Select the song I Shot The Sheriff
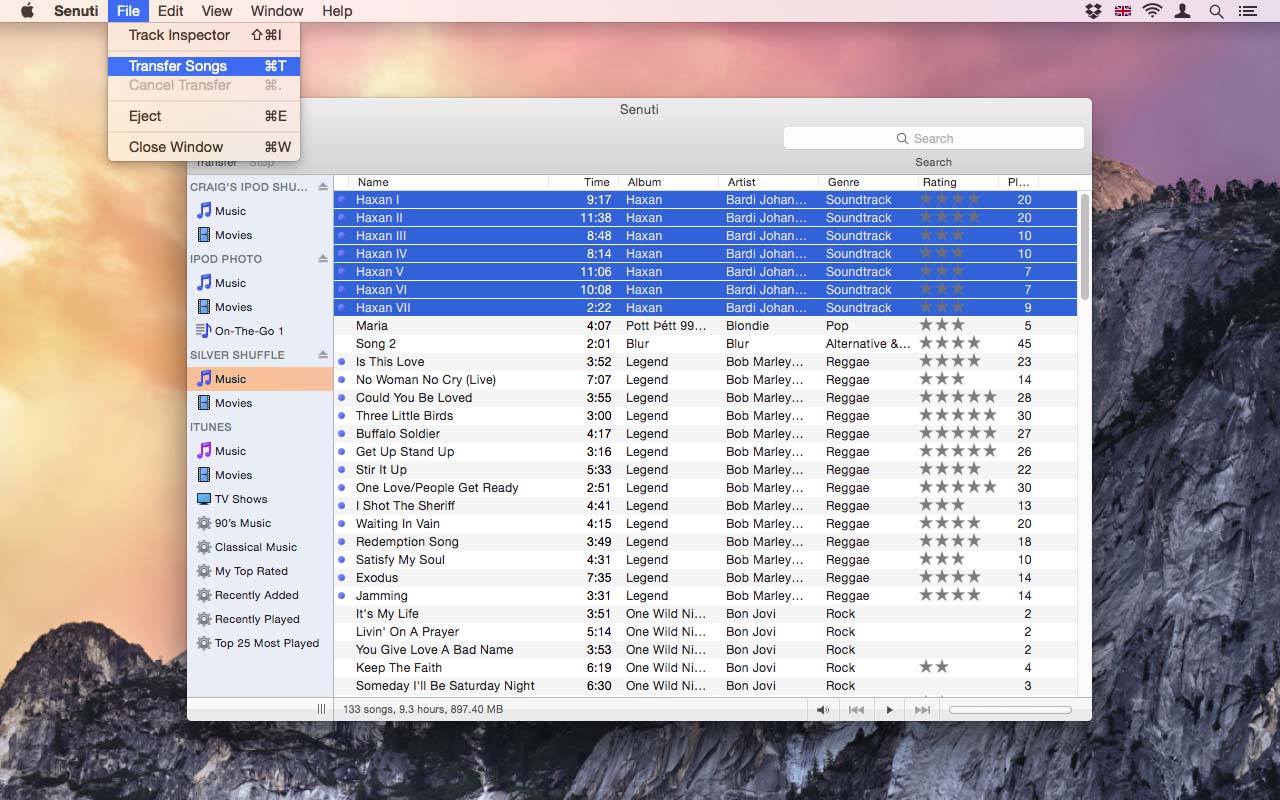Image resolution: width=1280 pixels, height=800 pixels. tap(705, 506)
